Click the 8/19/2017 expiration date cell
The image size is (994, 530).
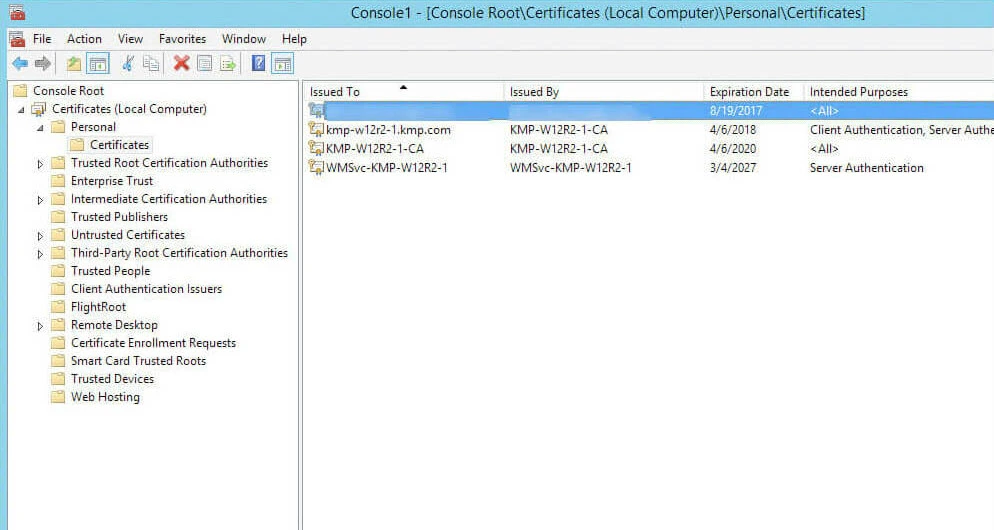(x=736, y=111)
